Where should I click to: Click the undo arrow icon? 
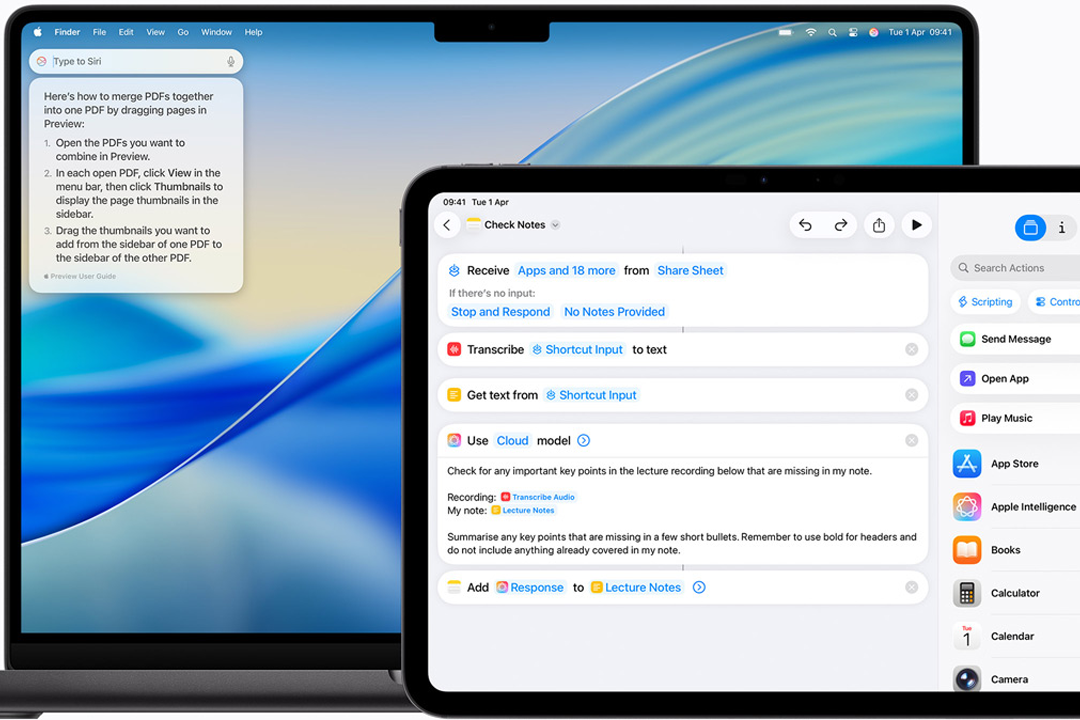pos(805,225)
